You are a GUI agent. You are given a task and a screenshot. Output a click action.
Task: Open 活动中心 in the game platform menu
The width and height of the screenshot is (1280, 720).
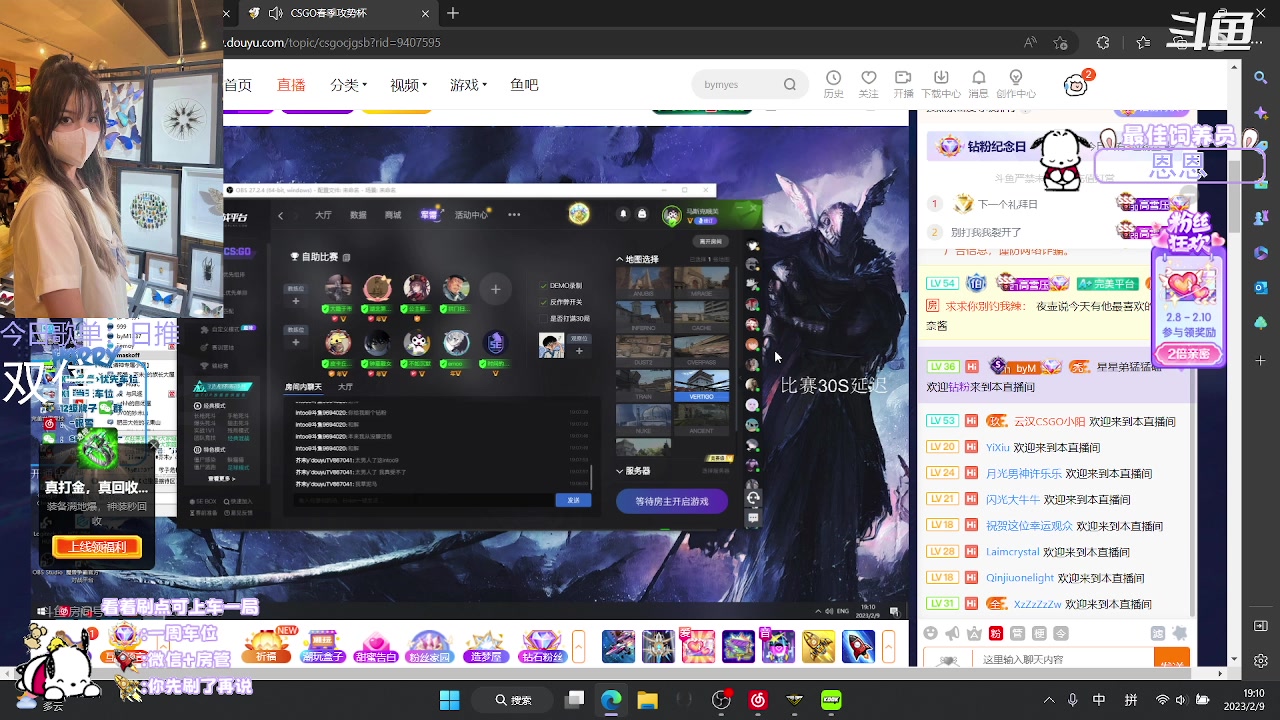coord(471,215)
